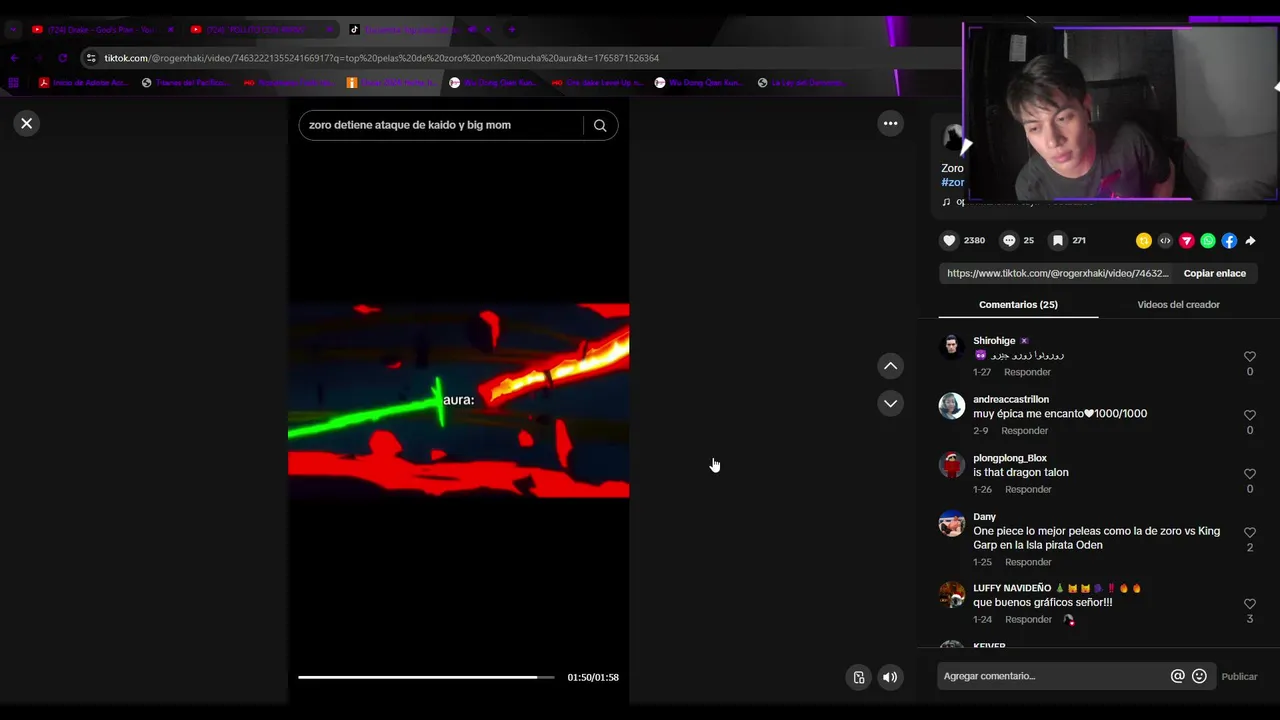The width and height of the screenshot is (1280, 720).
Task: Click the browser address bar URL
Action: (381, 58)
